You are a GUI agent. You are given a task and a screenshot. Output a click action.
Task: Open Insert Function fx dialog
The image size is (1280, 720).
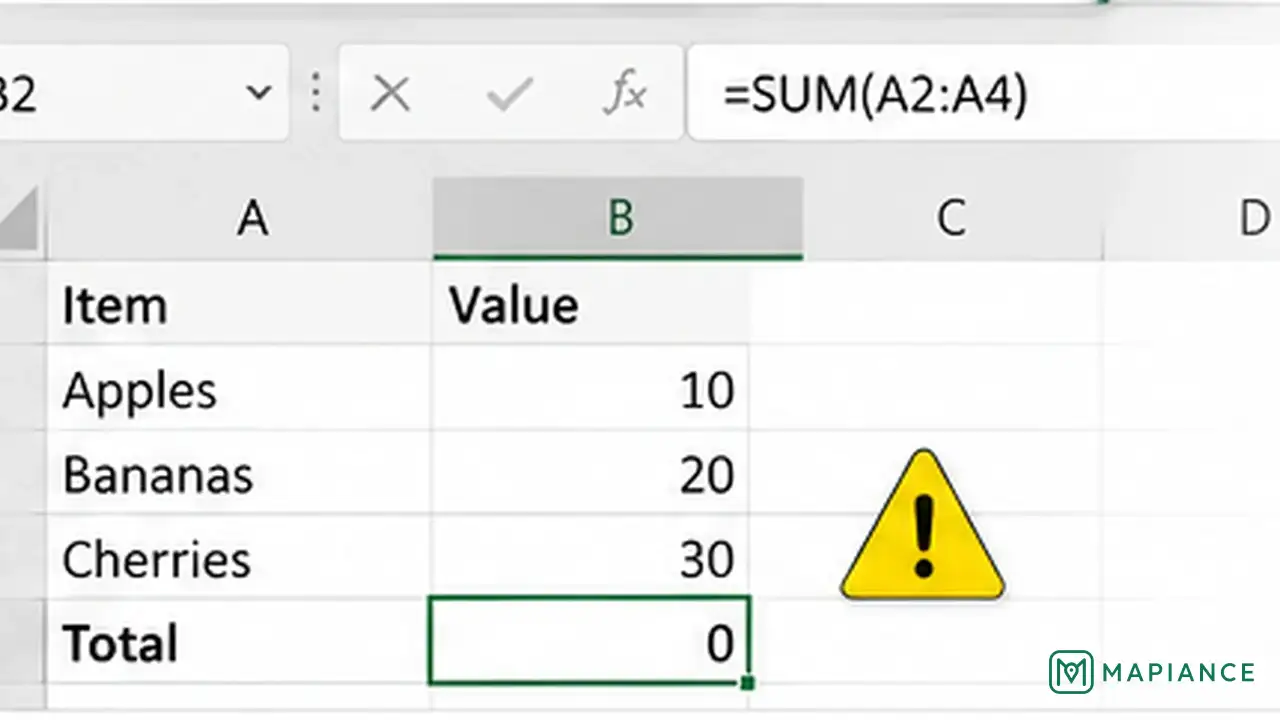[626, 95]
